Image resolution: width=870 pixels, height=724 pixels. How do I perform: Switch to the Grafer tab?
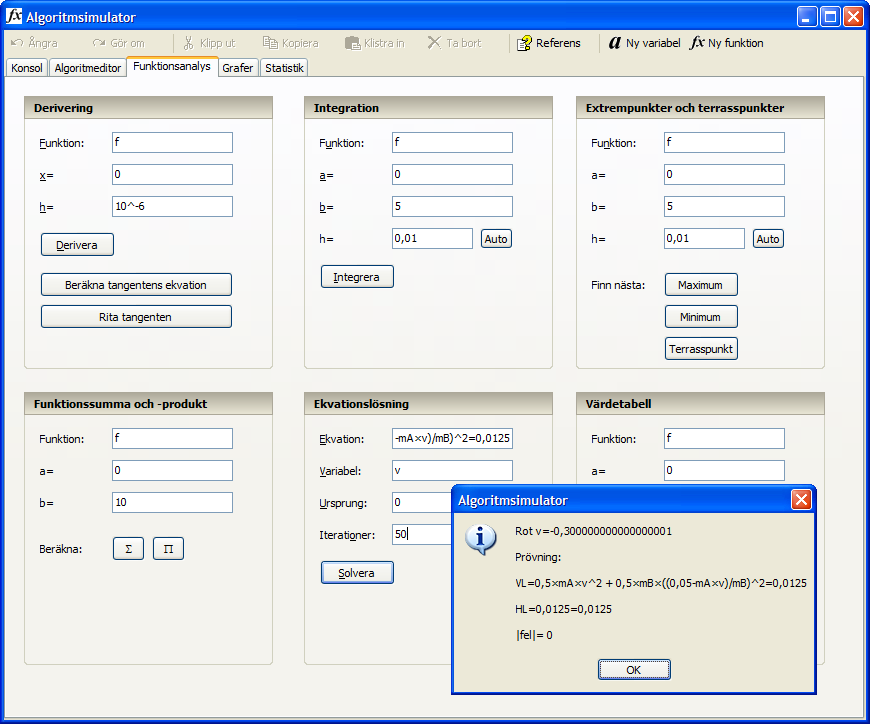coord(237,68)
